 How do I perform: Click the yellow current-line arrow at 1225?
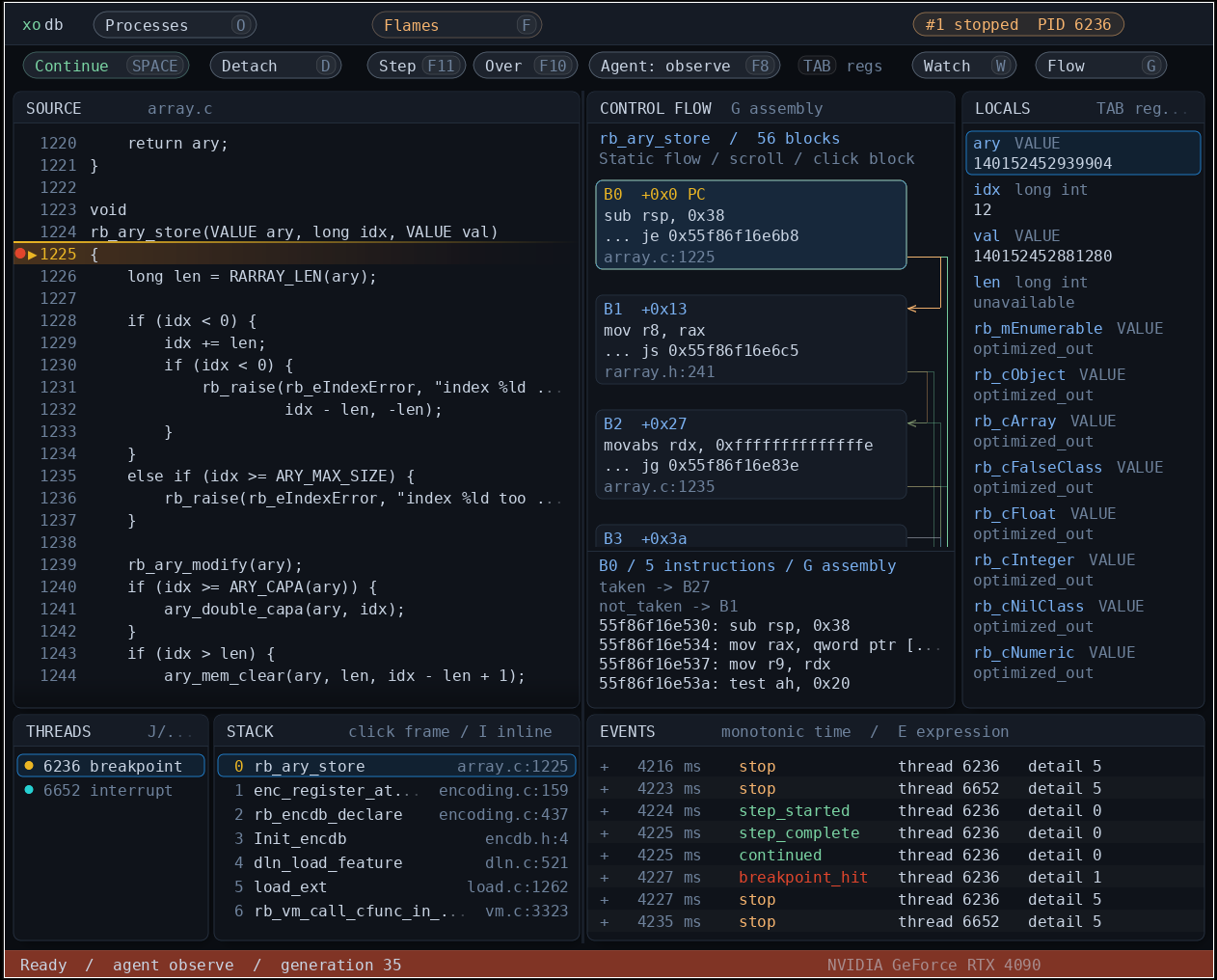click(x=32, y=254)
